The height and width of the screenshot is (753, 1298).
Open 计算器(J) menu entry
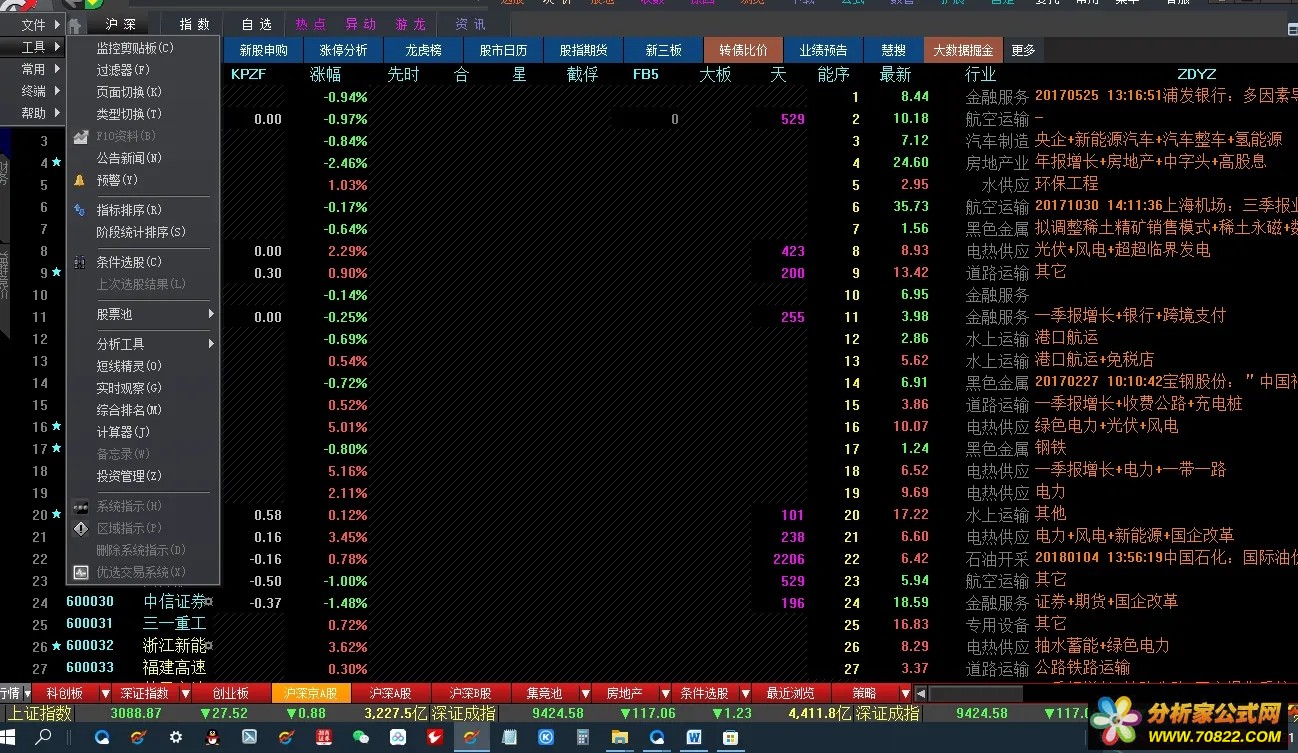[143, 432]
